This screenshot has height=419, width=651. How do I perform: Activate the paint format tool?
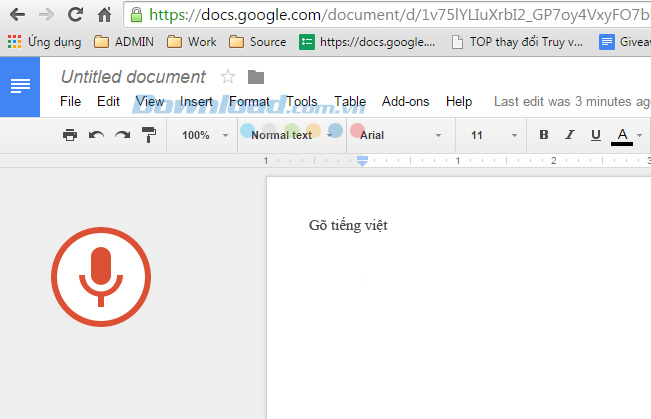pyautogui.click(x=149, y=135)
